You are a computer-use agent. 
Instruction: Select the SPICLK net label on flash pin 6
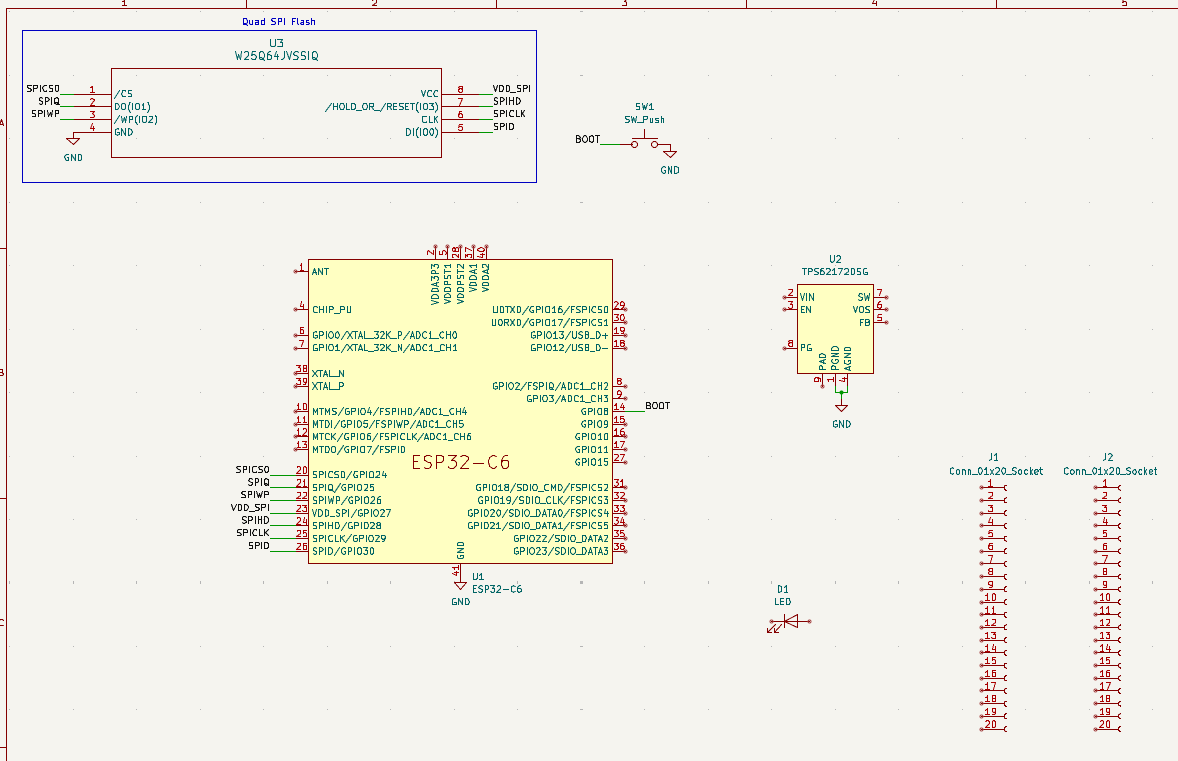[509, 113]
